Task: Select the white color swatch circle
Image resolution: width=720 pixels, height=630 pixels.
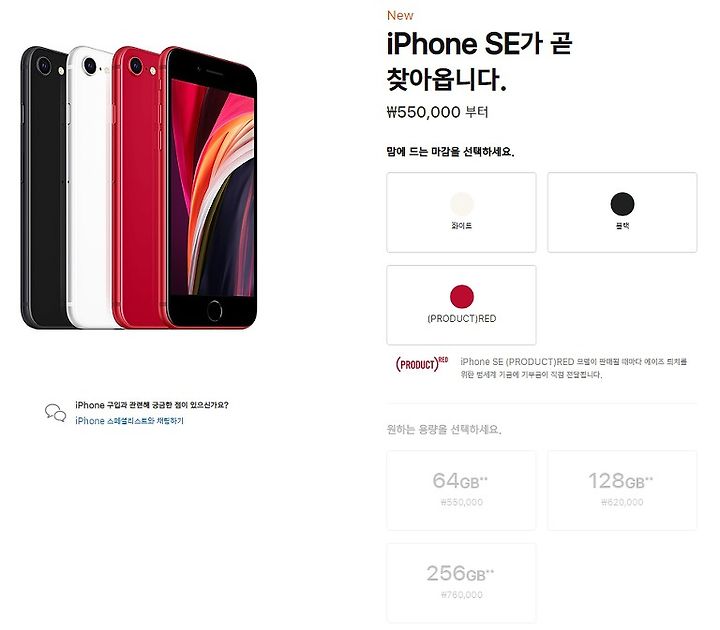Action: (461, 204)
